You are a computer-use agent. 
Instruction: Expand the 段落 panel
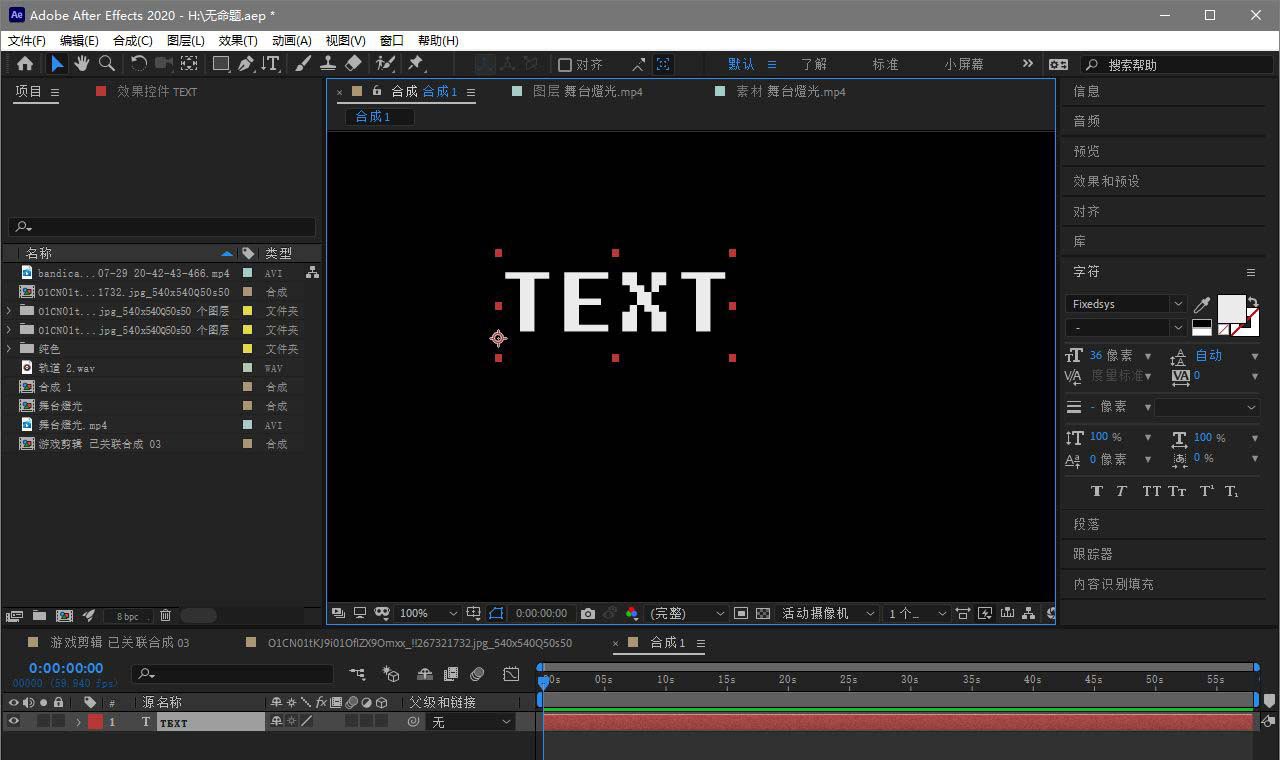point(1087,524)
